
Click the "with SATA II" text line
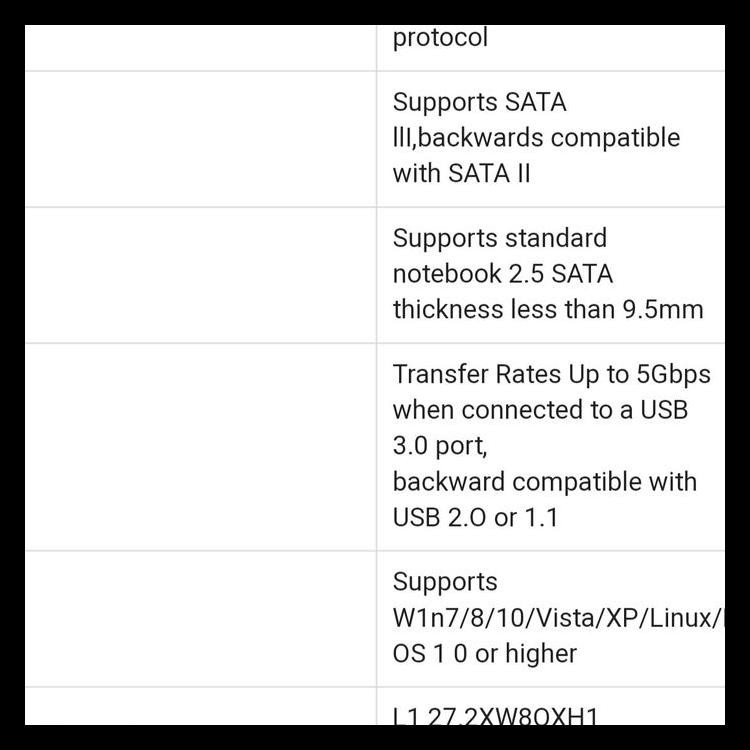coord(461,173)
